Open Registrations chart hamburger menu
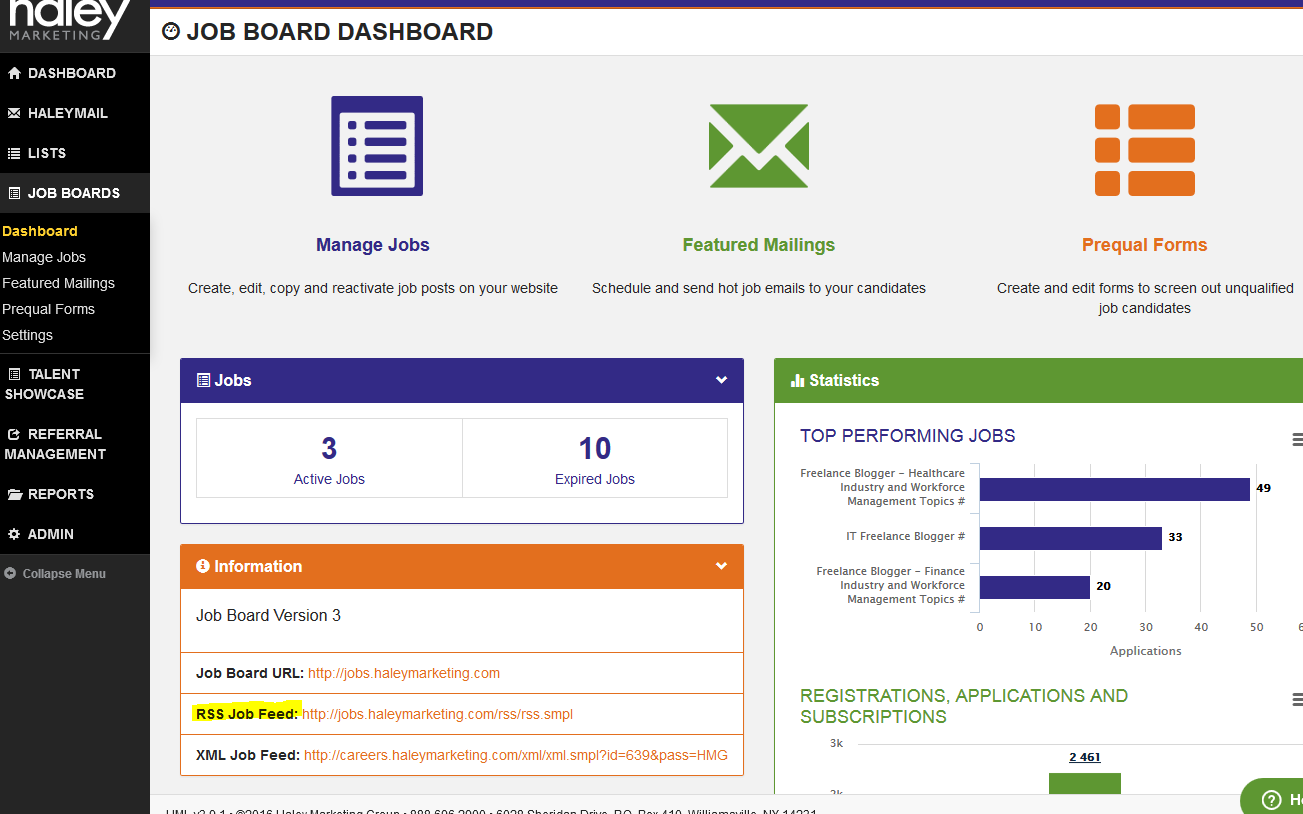The height and width of the screenshot is (814, 1303). point(1297,699)
